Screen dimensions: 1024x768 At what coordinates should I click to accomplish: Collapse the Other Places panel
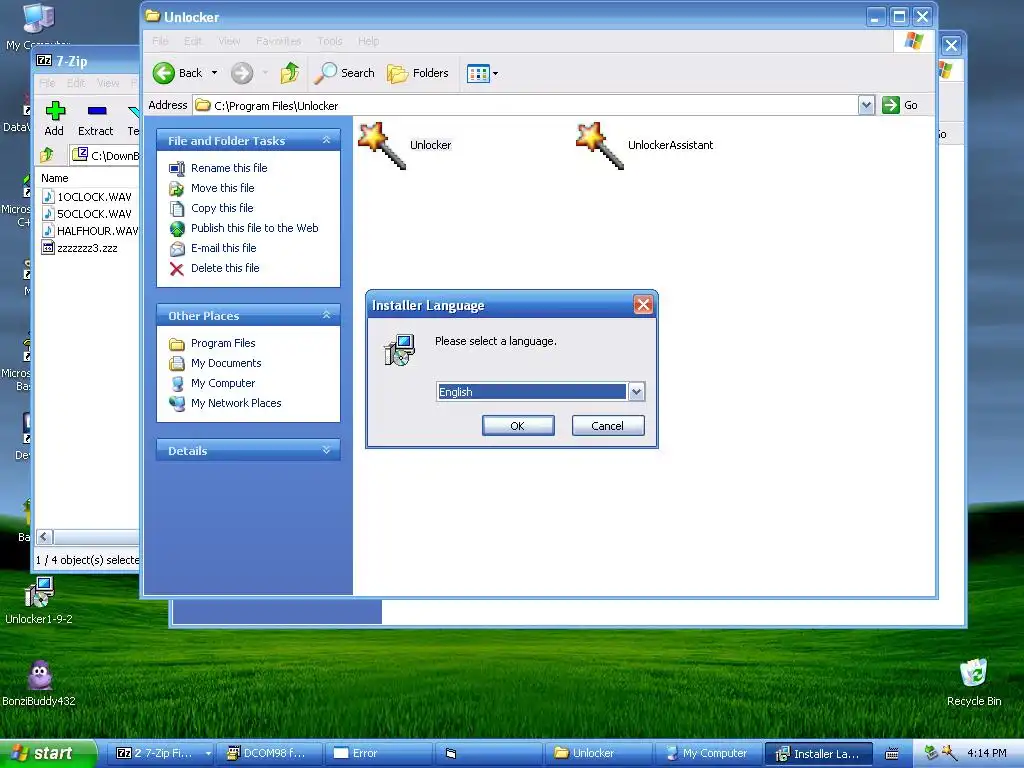327,315
